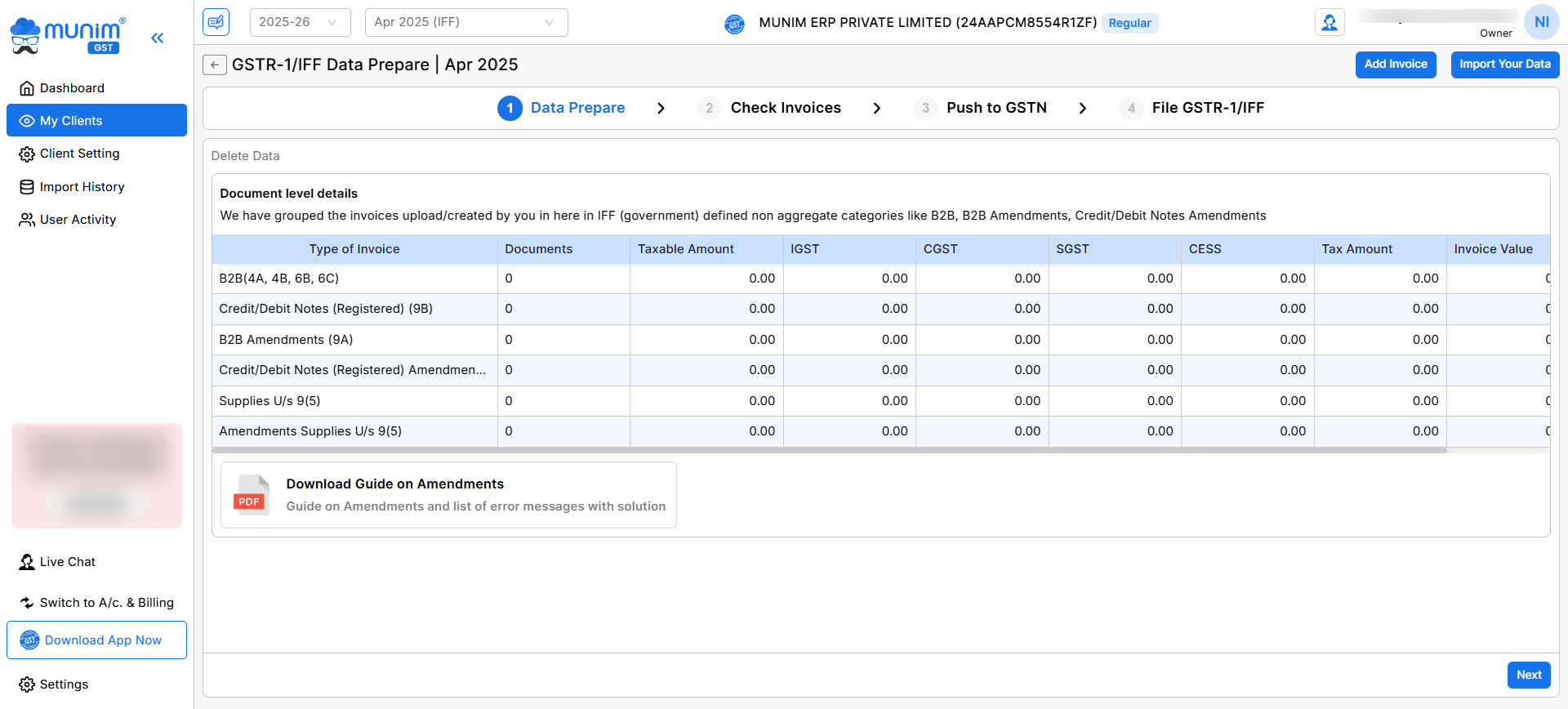Click the Add Invoice button
Screen dimensions: 1568x709
click(1395, 65)
